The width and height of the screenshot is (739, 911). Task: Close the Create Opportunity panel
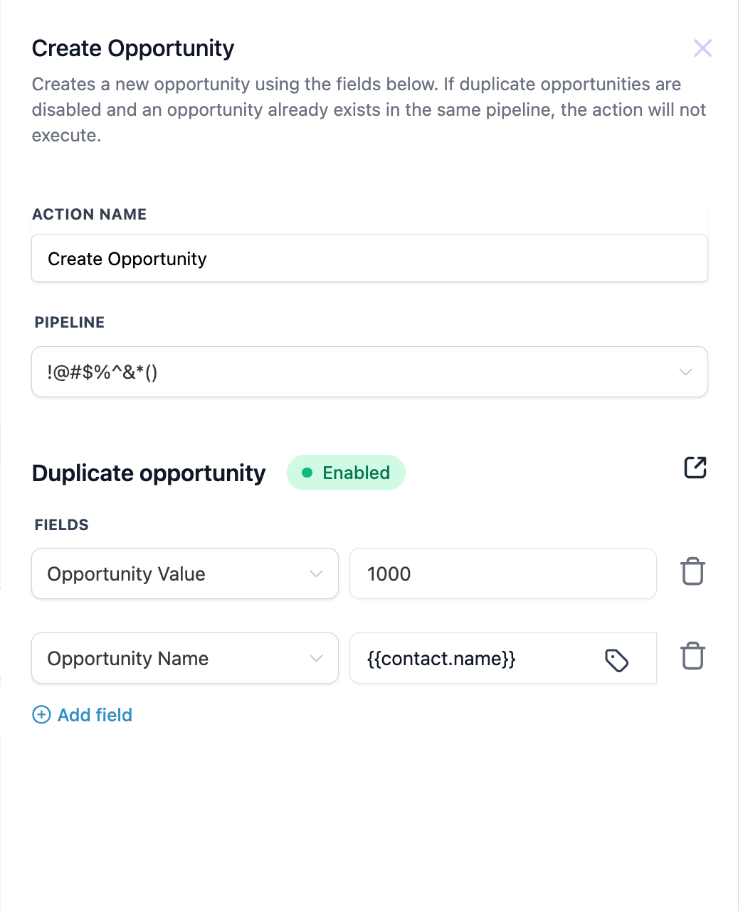[703, 48]
